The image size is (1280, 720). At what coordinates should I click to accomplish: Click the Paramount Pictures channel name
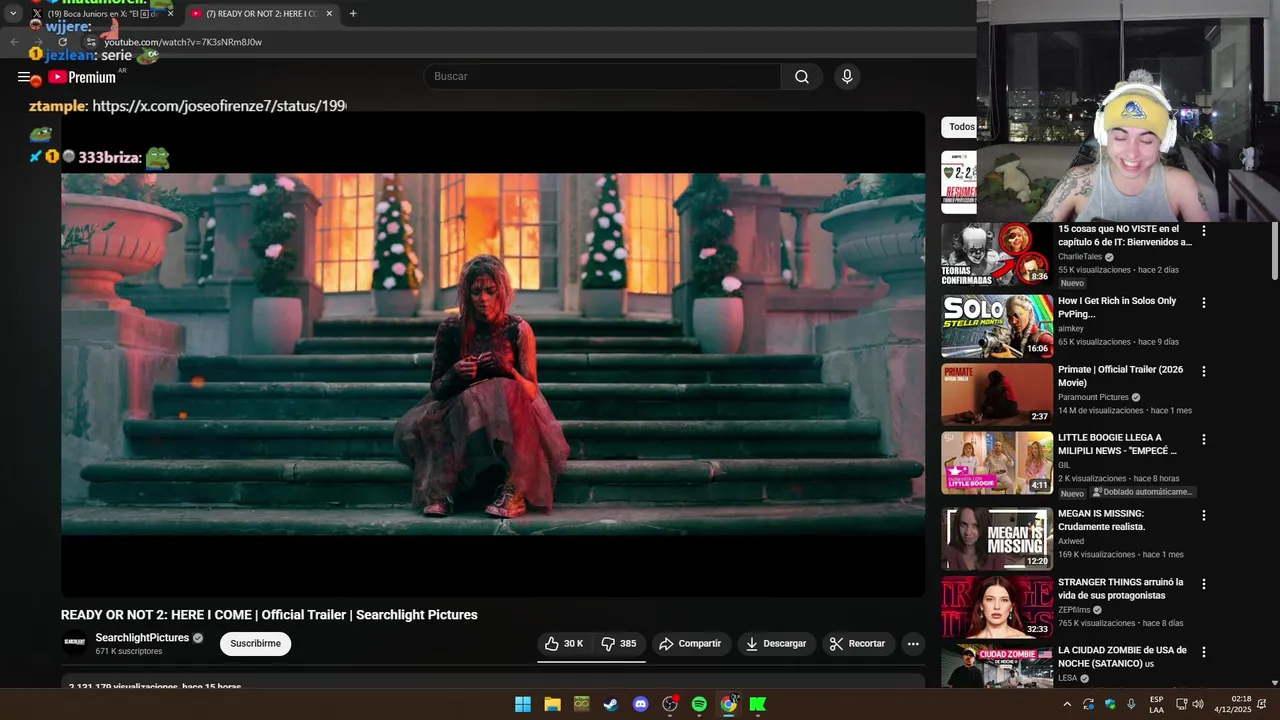pos(1093,397)
